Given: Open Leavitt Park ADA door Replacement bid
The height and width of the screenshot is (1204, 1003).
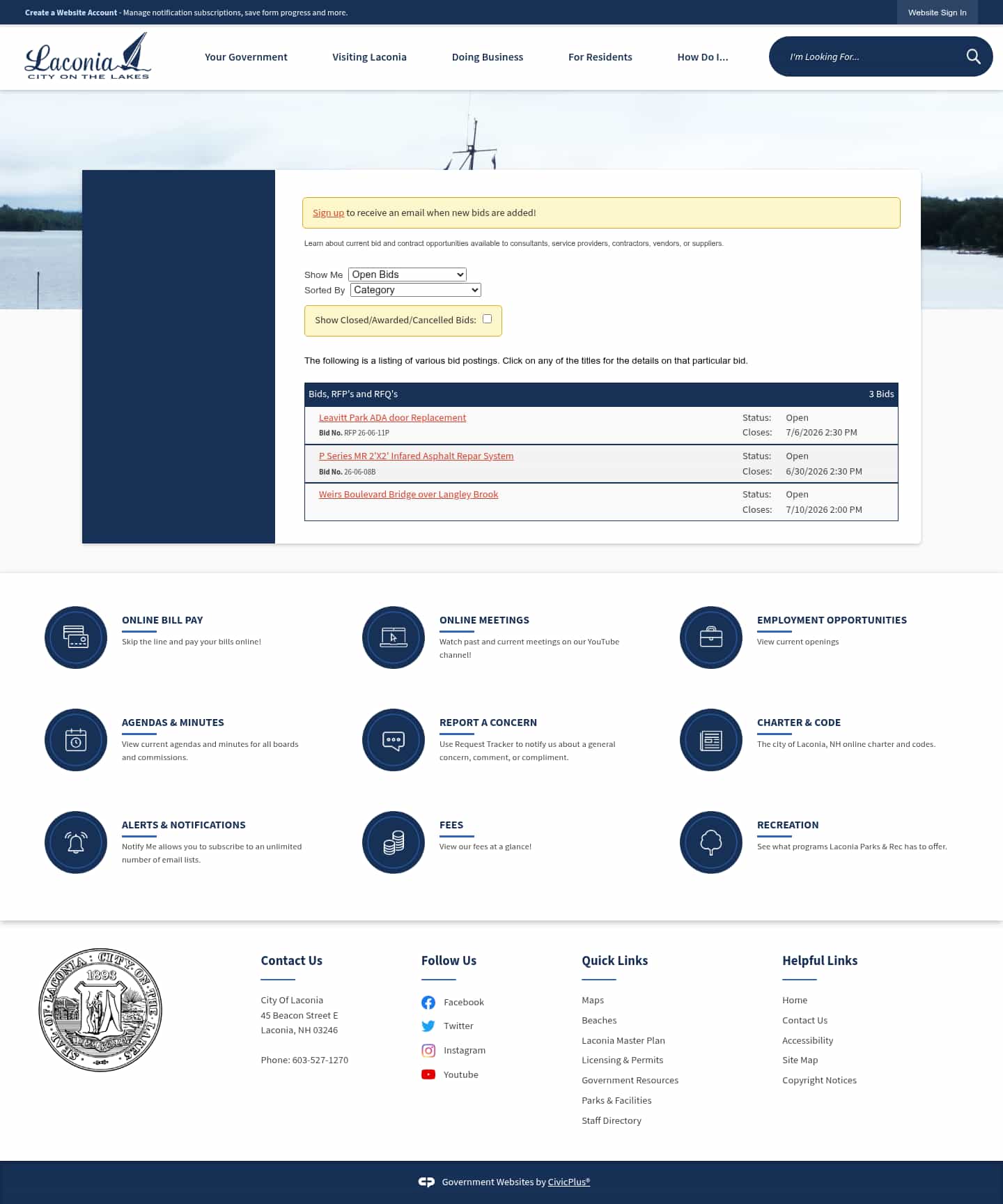Looking at the screenshot, I should tap(392, 417).
